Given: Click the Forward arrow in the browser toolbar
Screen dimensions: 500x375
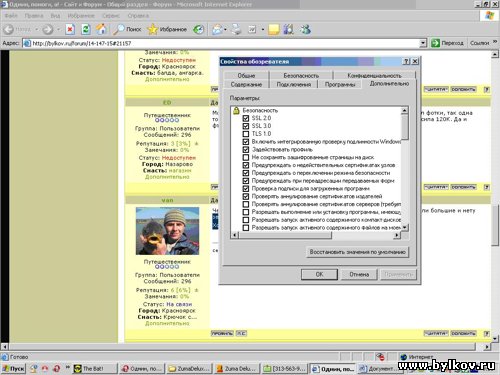Looking at the screenshot, I should click(48, 29).
